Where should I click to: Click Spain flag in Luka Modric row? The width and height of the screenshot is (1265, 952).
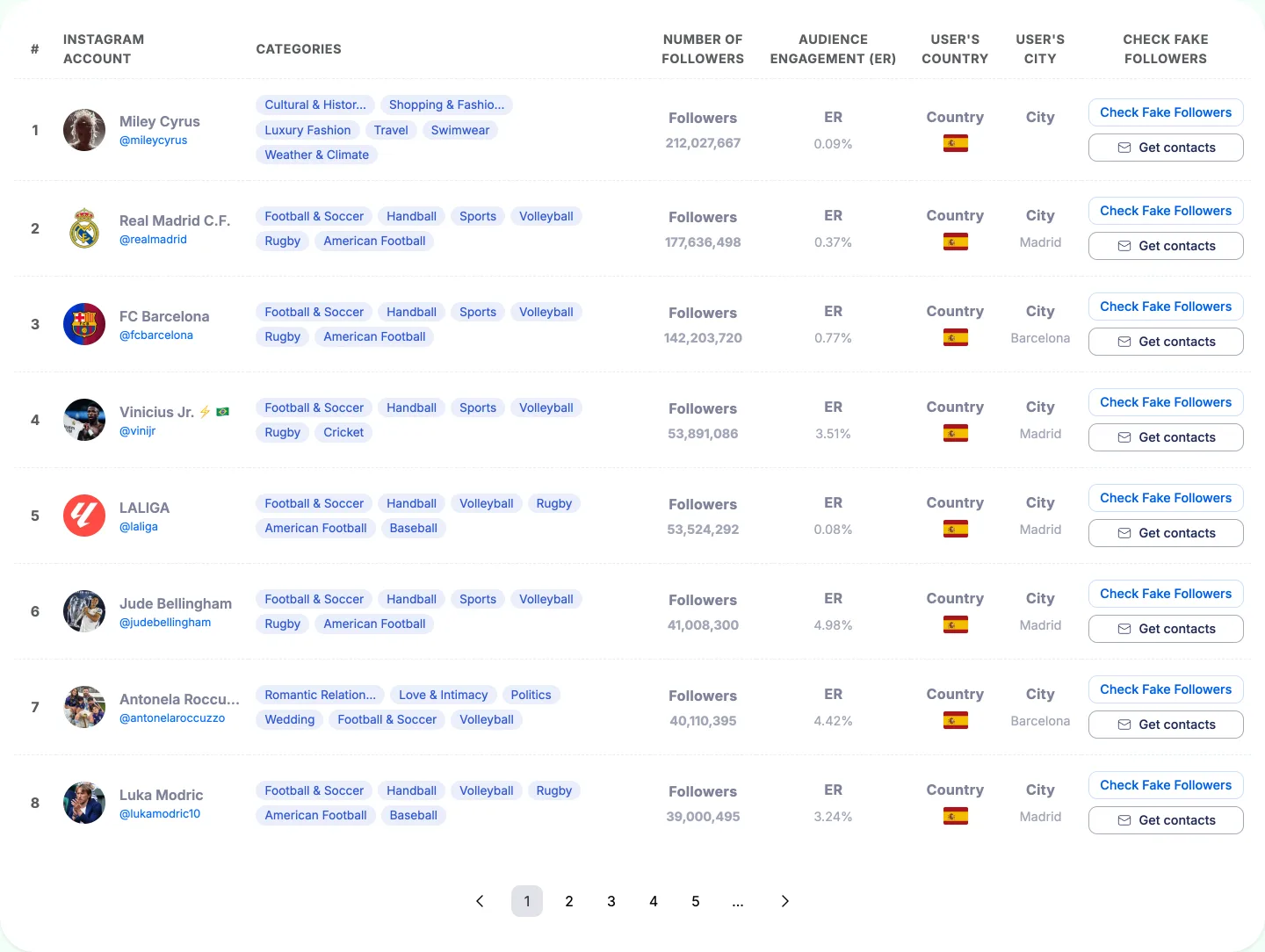[x=955, y=816]
